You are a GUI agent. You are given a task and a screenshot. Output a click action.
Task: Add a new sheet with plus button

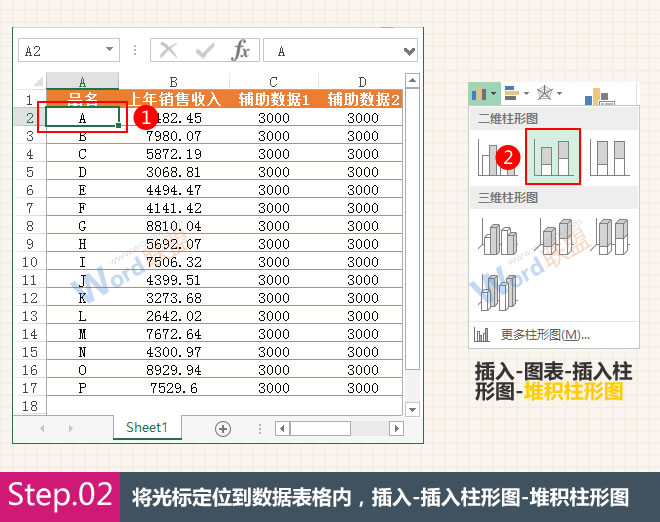tap(223, 428)
